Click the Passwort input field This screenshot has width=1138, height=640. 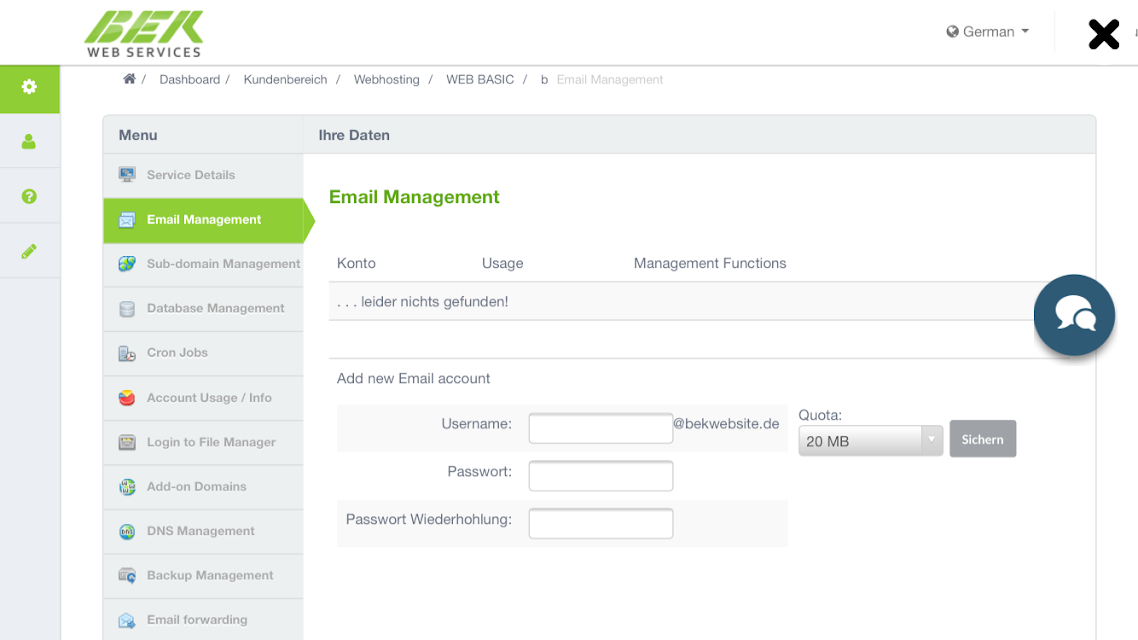click(601, 476)
